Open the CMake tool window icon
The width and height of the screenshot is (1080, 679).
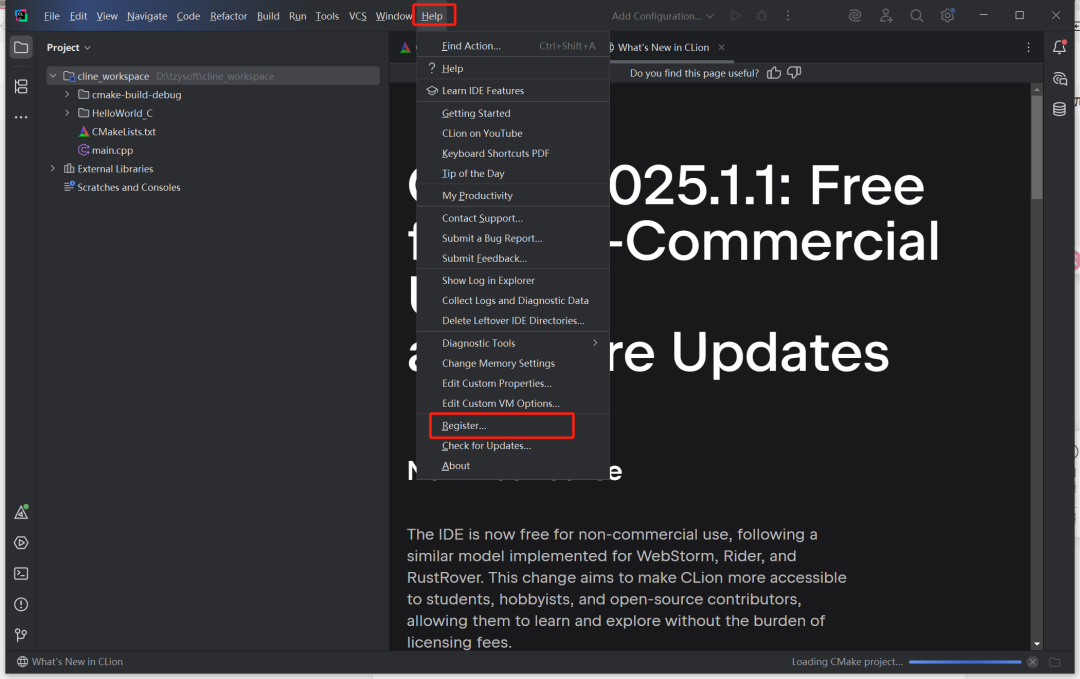coord(21,512)
